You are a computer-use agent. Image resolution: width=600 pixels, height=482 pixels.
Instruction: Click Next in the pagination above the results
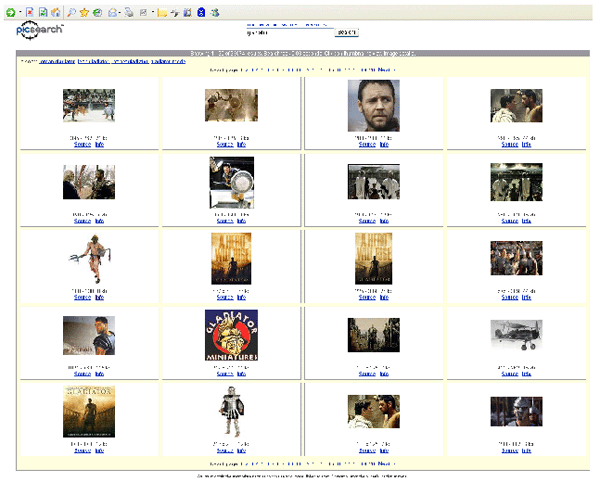click(x=384, y=70)
